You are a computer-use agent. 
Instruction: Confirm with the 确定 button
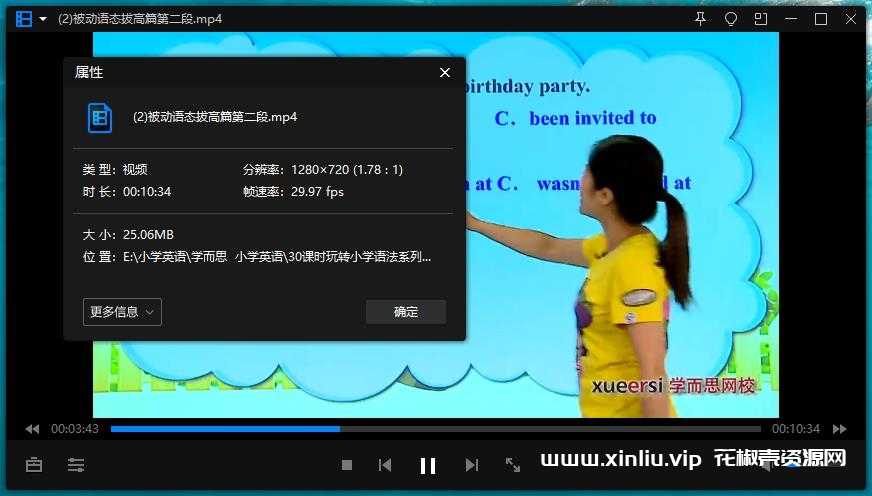click(406, 312)
